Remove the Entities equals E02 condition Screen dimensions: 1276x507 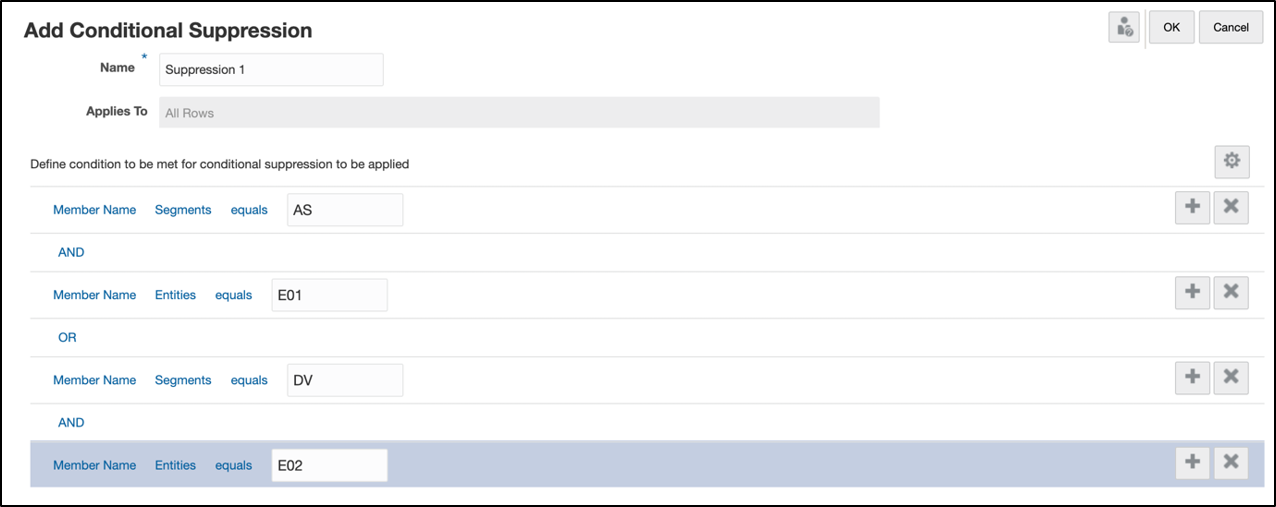click(1231, 462)
